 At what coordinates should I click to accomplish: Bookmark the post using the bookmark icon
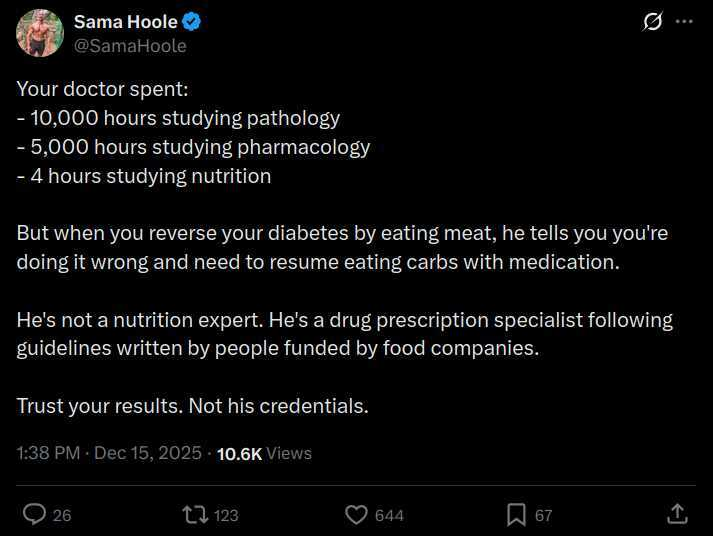(x=516, y=514)
